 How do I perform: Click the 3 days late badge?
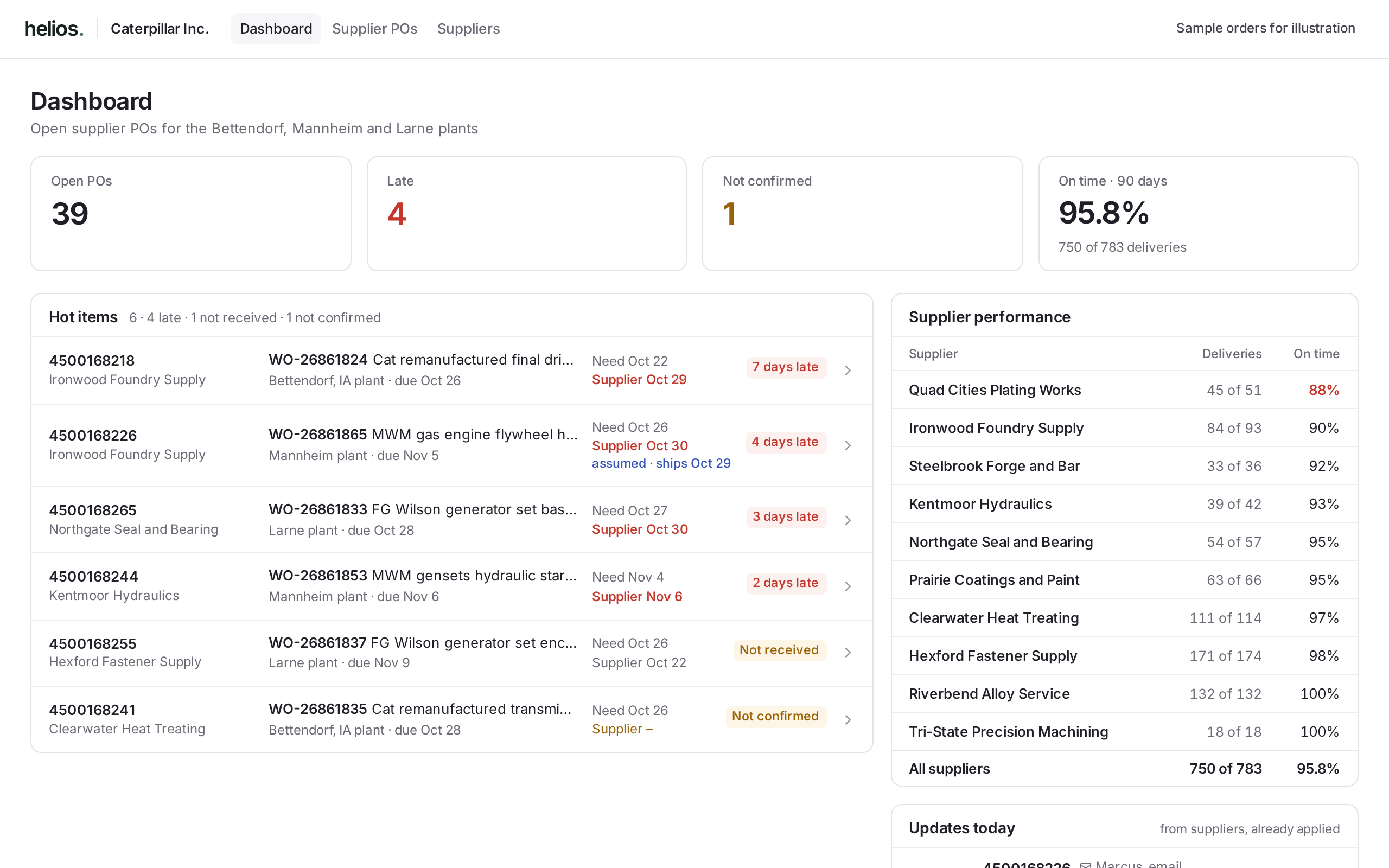786,516
